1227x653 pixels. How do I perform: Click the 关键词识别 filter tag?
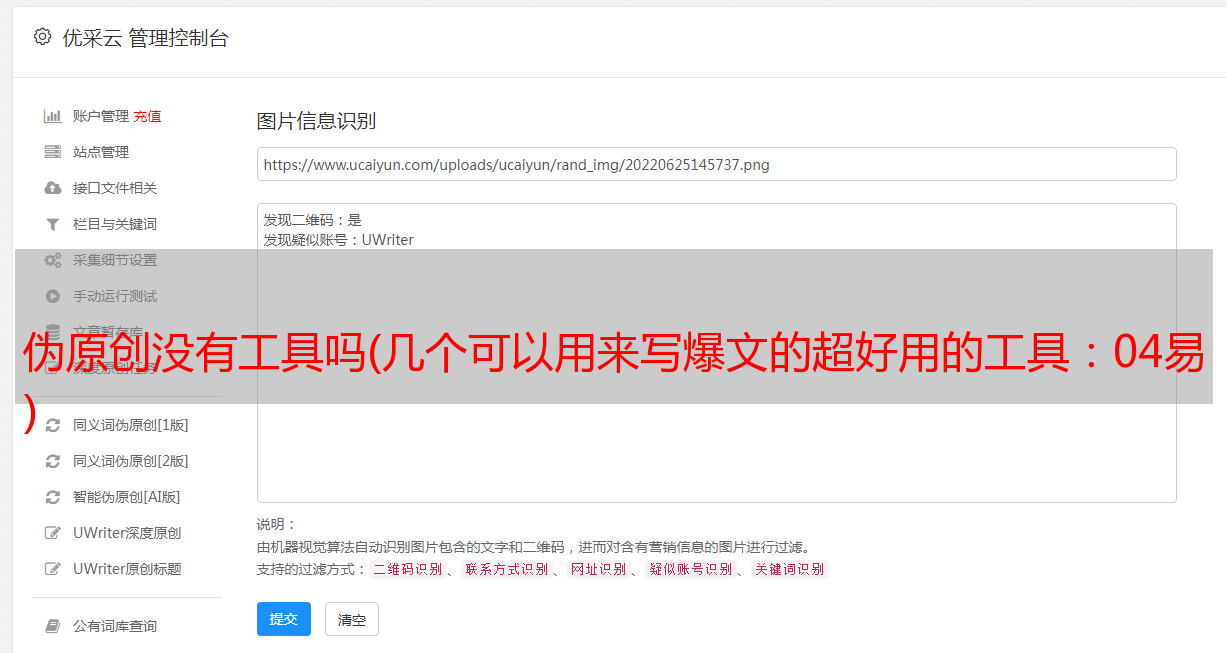pyautogui.click(x=790, y=569)
